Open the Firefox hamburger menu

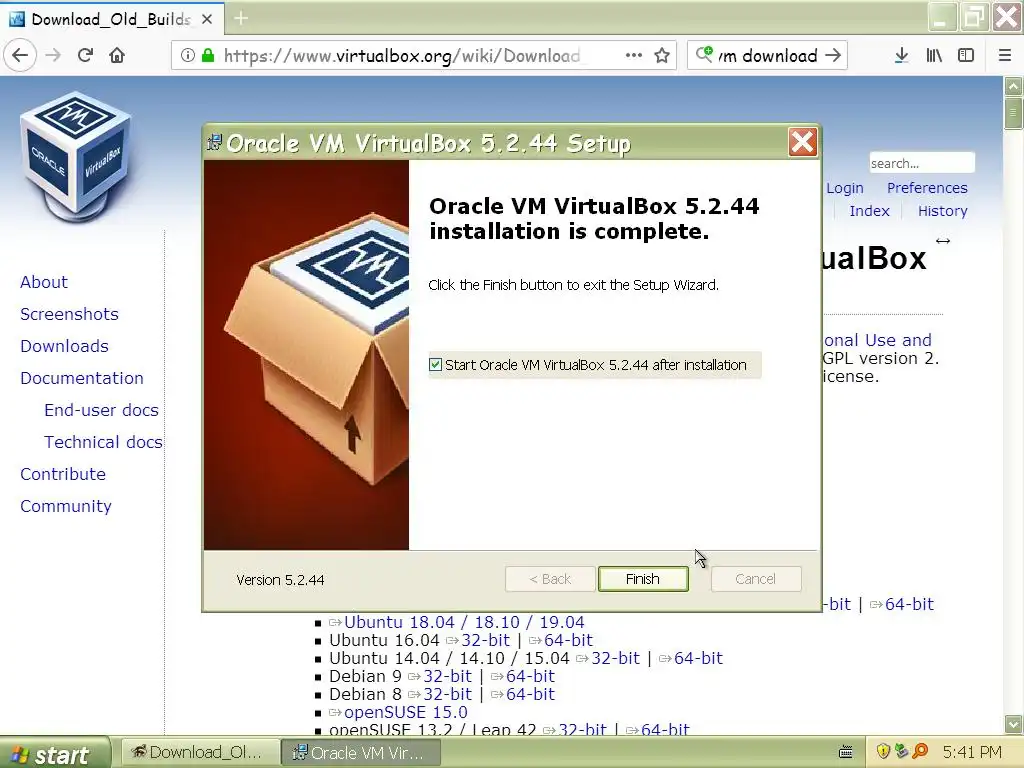[x=1005, y=56]
